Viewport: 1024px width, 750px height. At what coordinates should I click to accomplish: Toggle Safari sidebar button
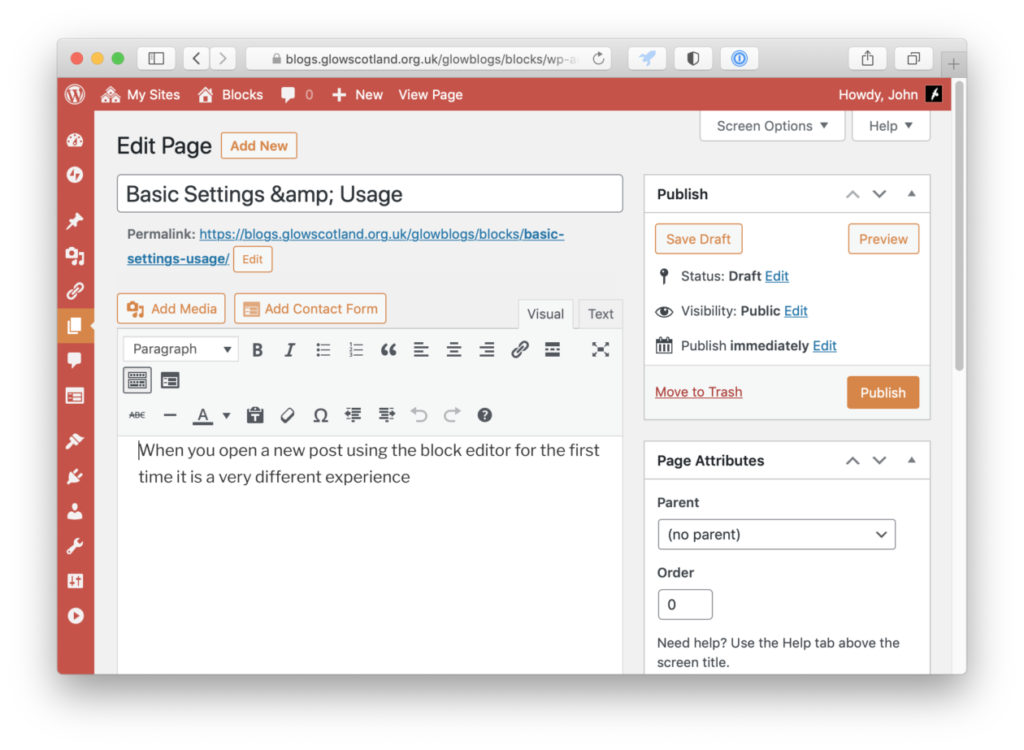pyautogui.click(x=156, y=59)
